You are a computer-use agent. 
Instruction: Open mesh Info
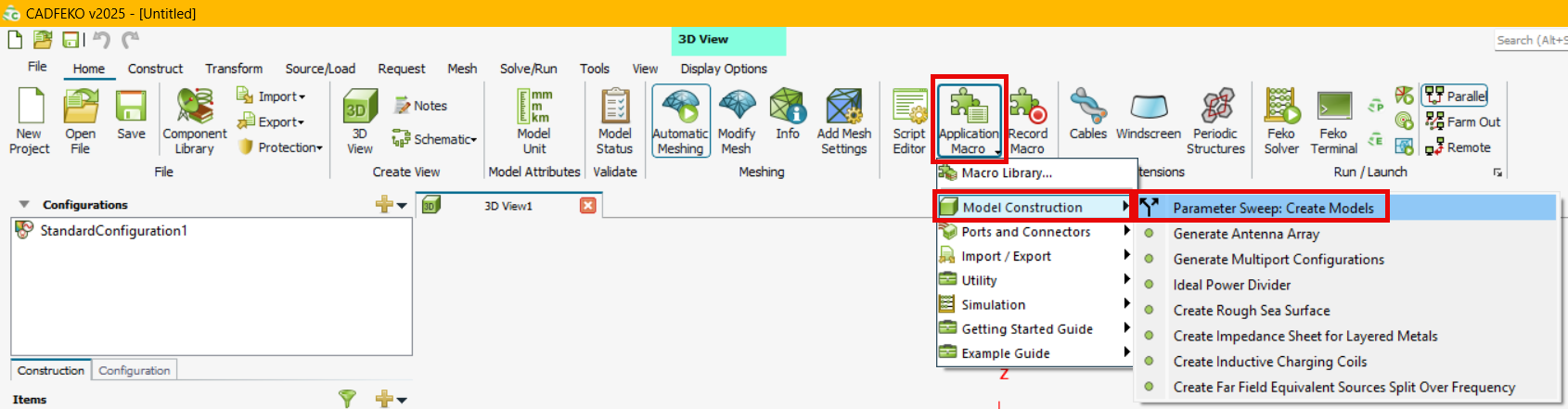[788, 116]
